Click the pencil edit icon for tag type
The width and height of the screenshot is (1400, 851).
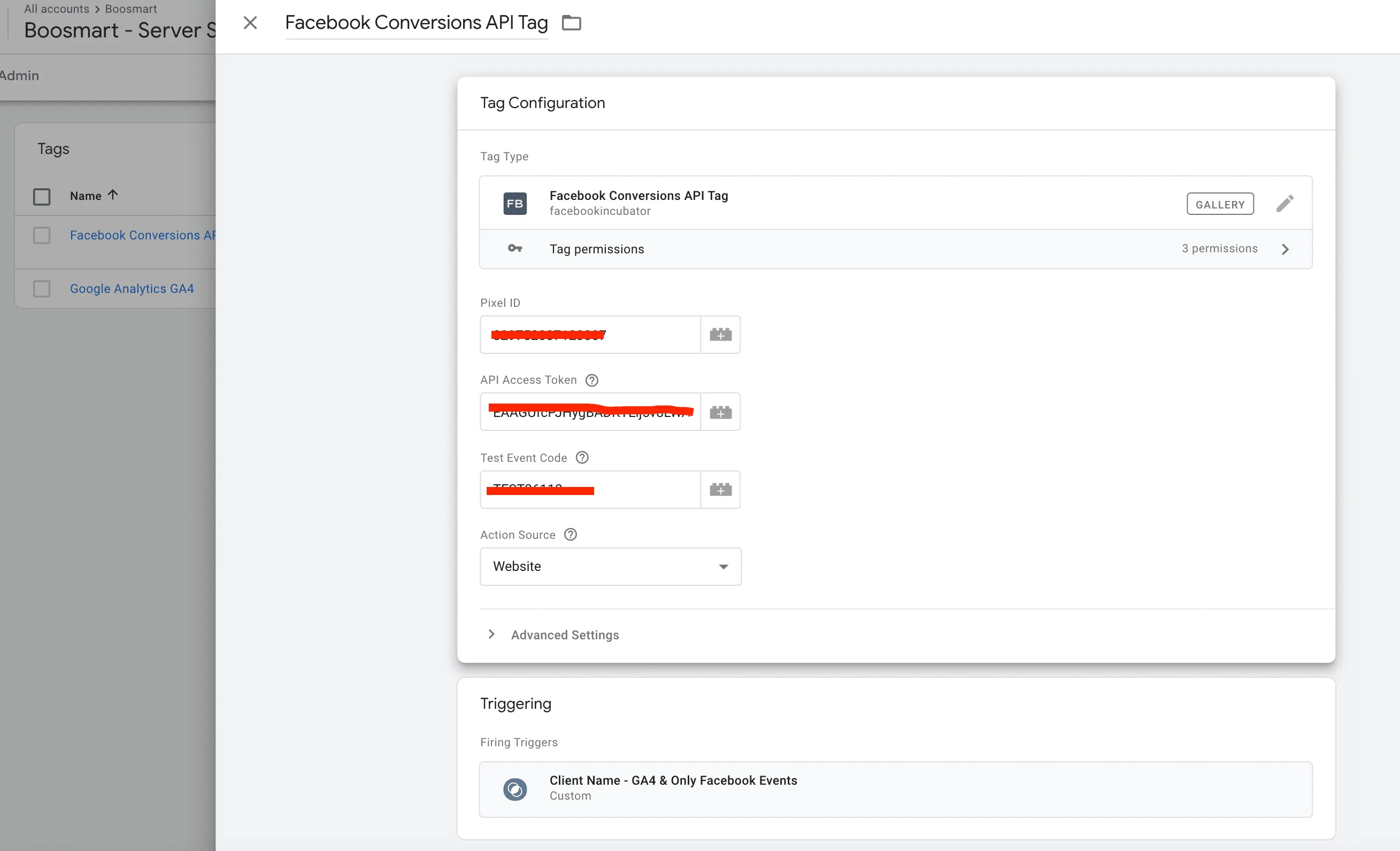click(x=1284, y=203)
